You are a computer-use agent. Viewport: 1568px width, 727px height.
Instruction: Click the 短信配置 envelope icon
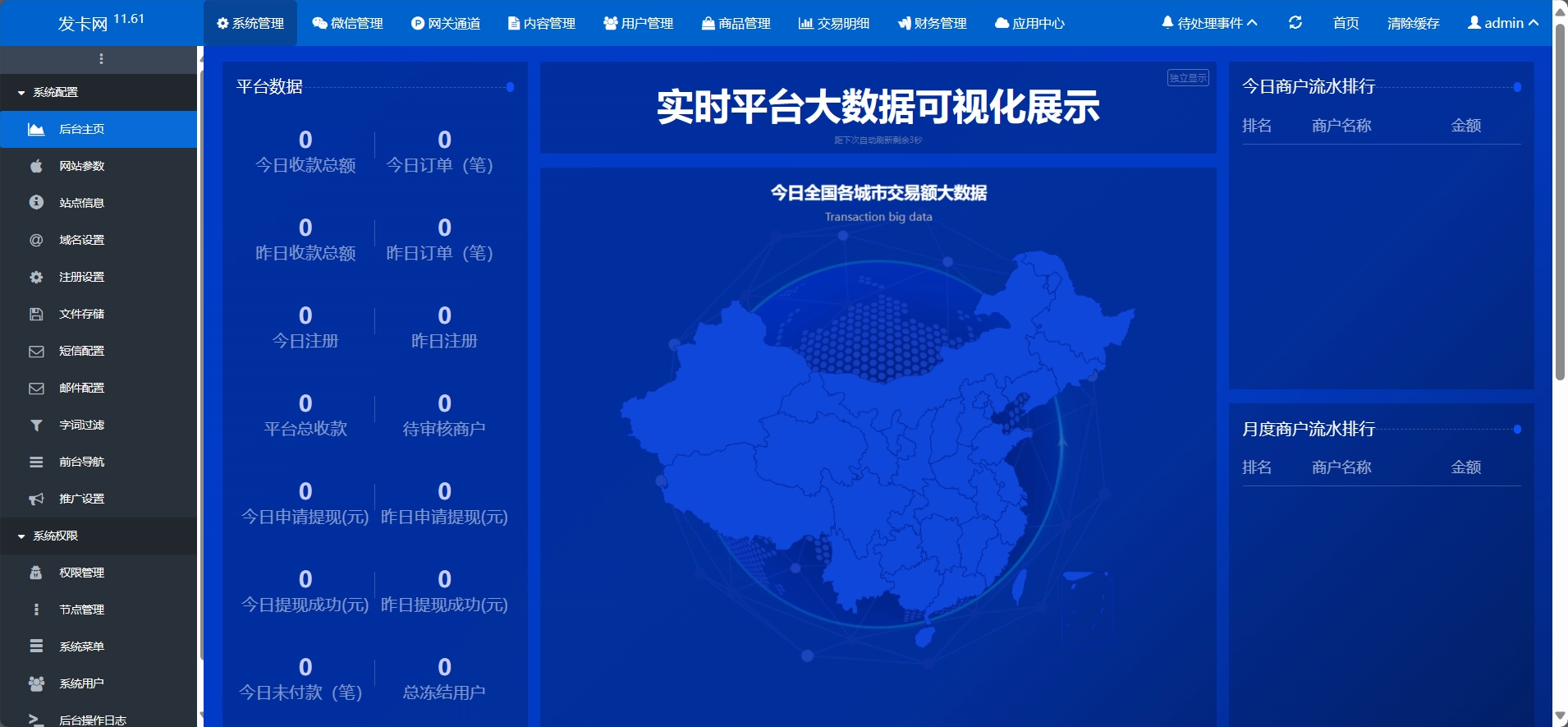click(36, 352)
